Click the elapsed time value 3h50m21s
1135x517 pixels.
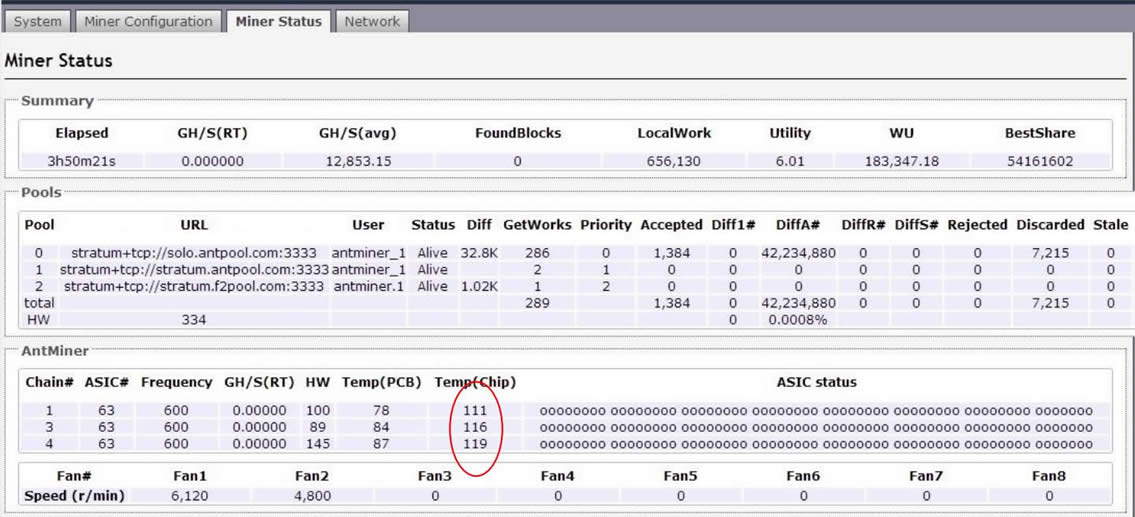82,161
